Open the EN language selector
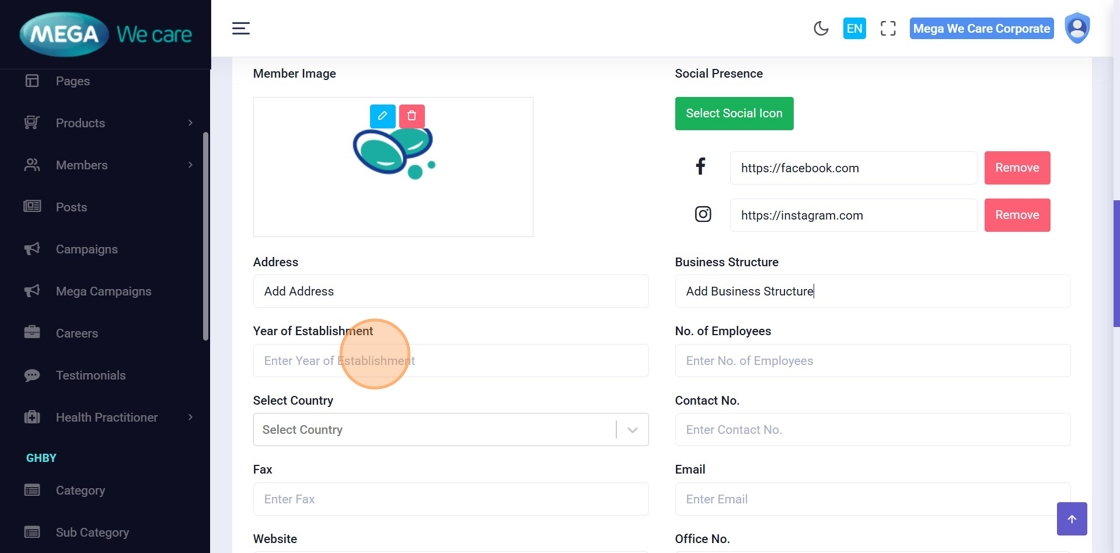This screenshot has width=1120, height=553. pos(854,29)
